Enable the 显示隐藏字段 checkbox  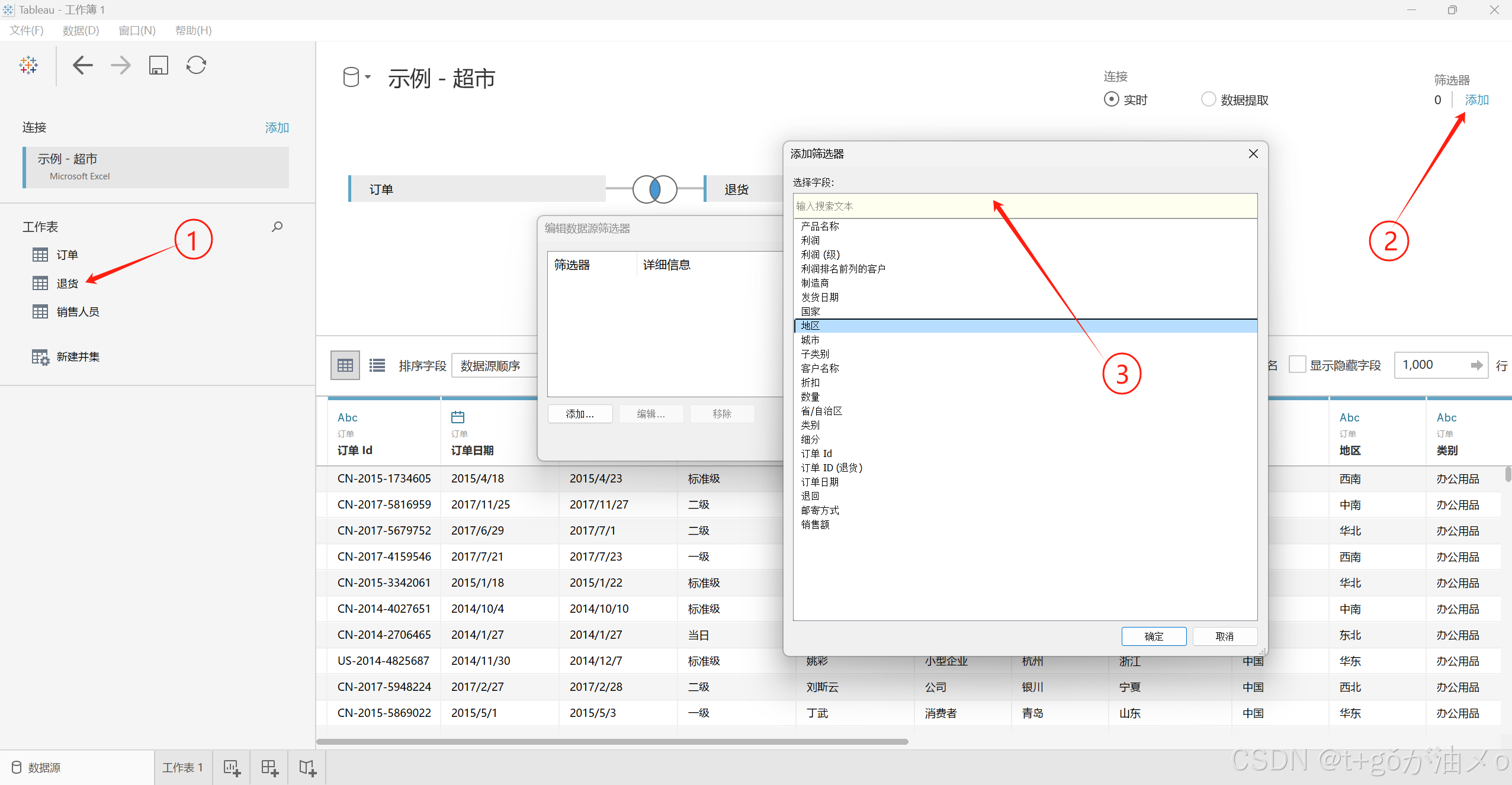(1297, 365)
